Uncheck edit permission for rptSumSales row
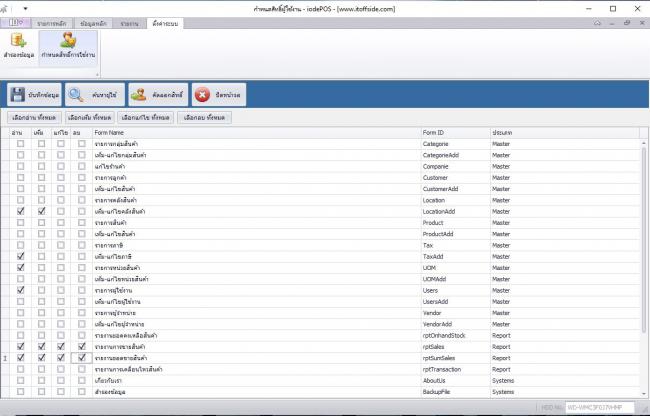This screenshot has width=650, height=416. [61, 358]
